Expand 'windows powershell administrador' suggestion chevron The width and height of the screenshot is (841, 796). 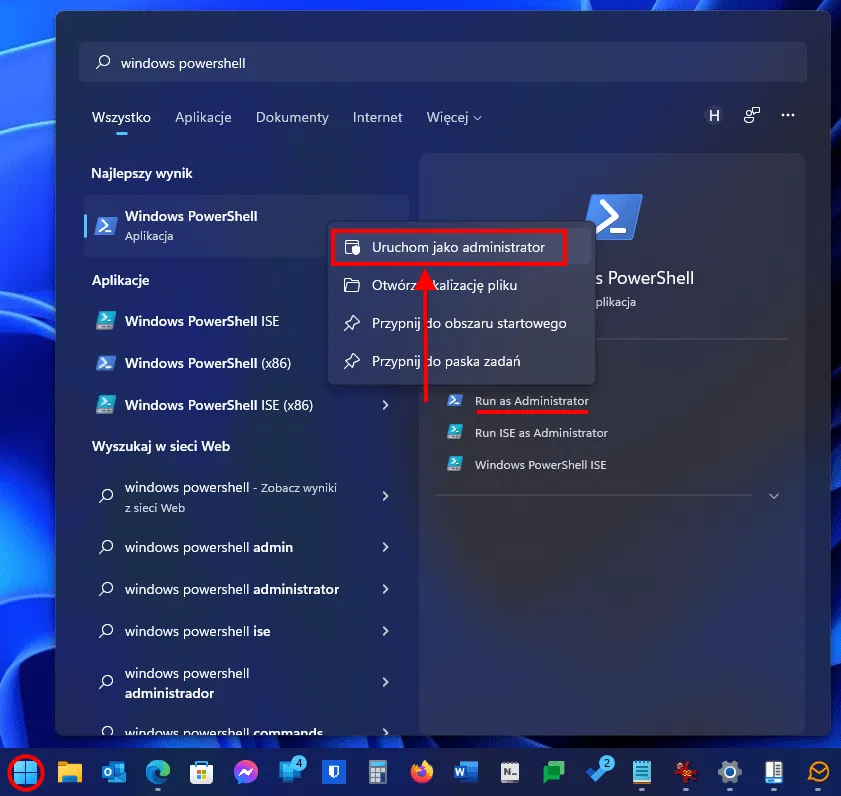[385, 682]
